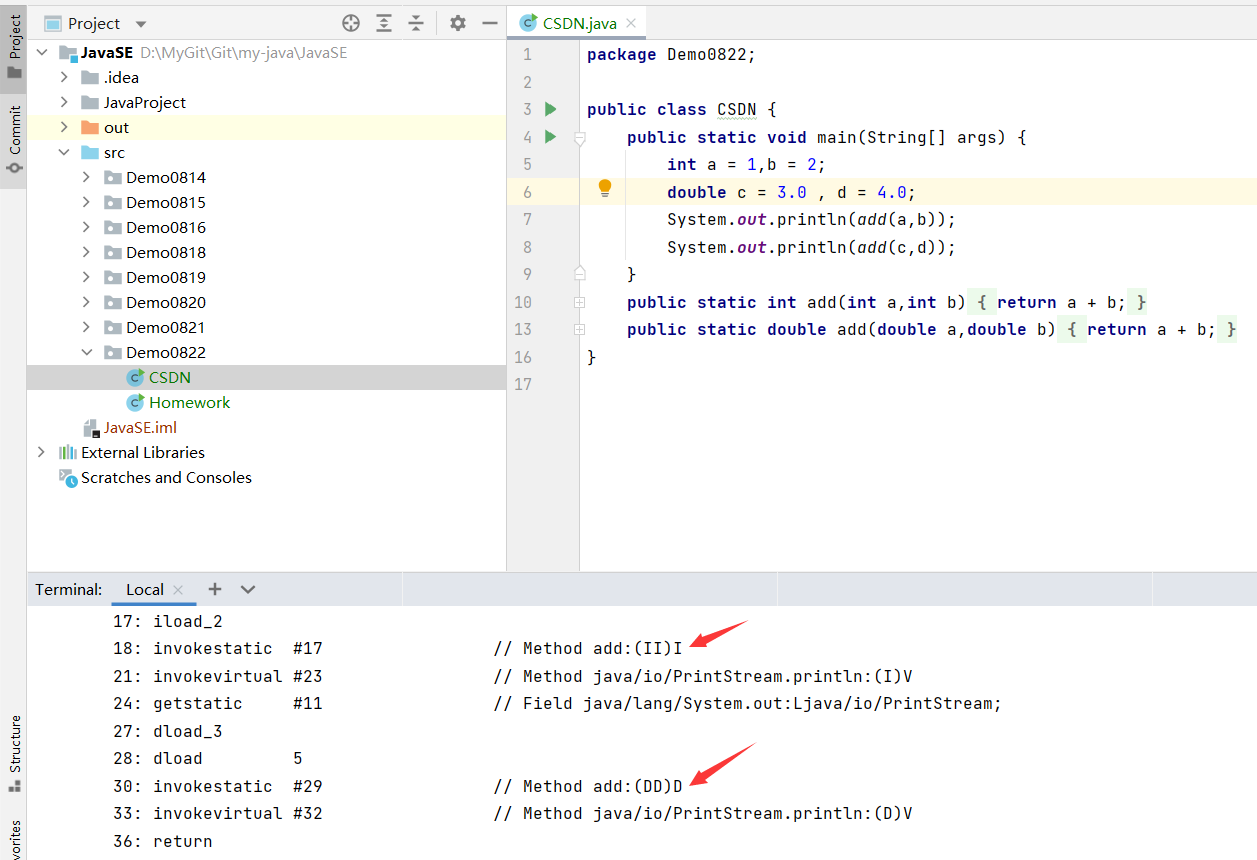The image size is (1257, 860).
Task: Expand the out folder
Action: tap(64, 128)
